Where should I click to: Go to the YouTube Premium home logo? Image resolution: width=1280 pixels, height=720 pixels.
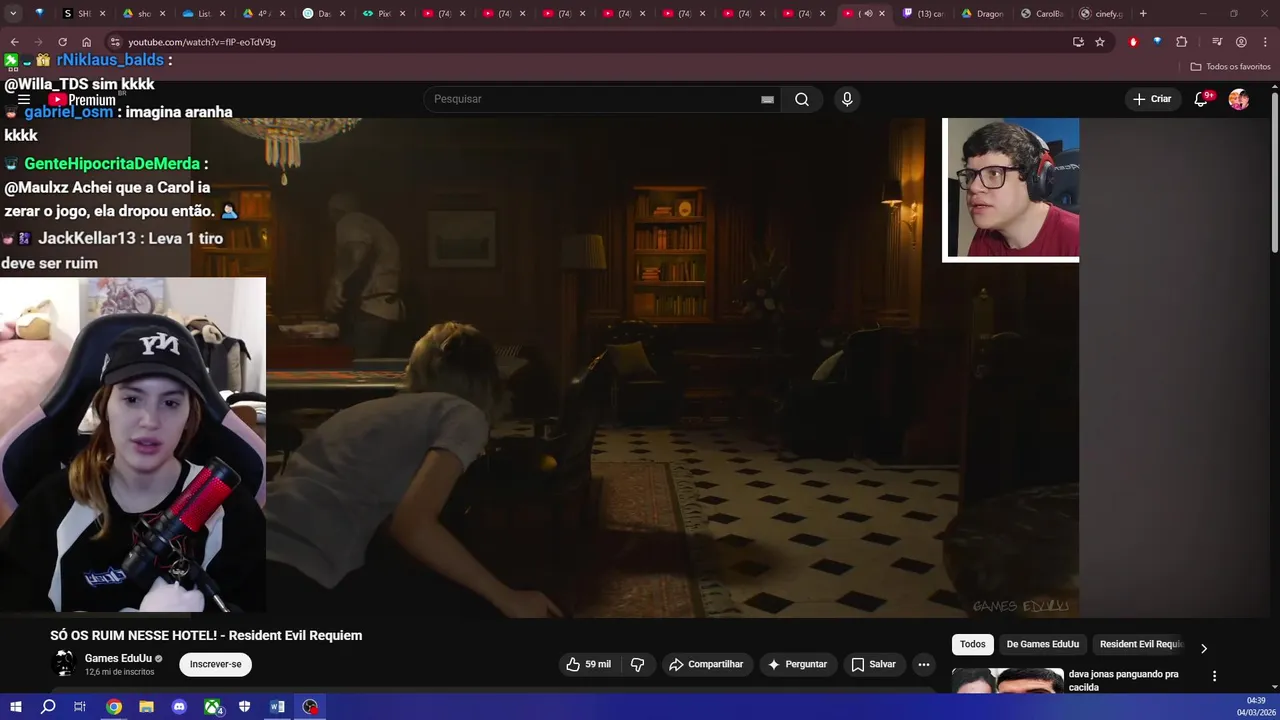click(x=83, y=100)
